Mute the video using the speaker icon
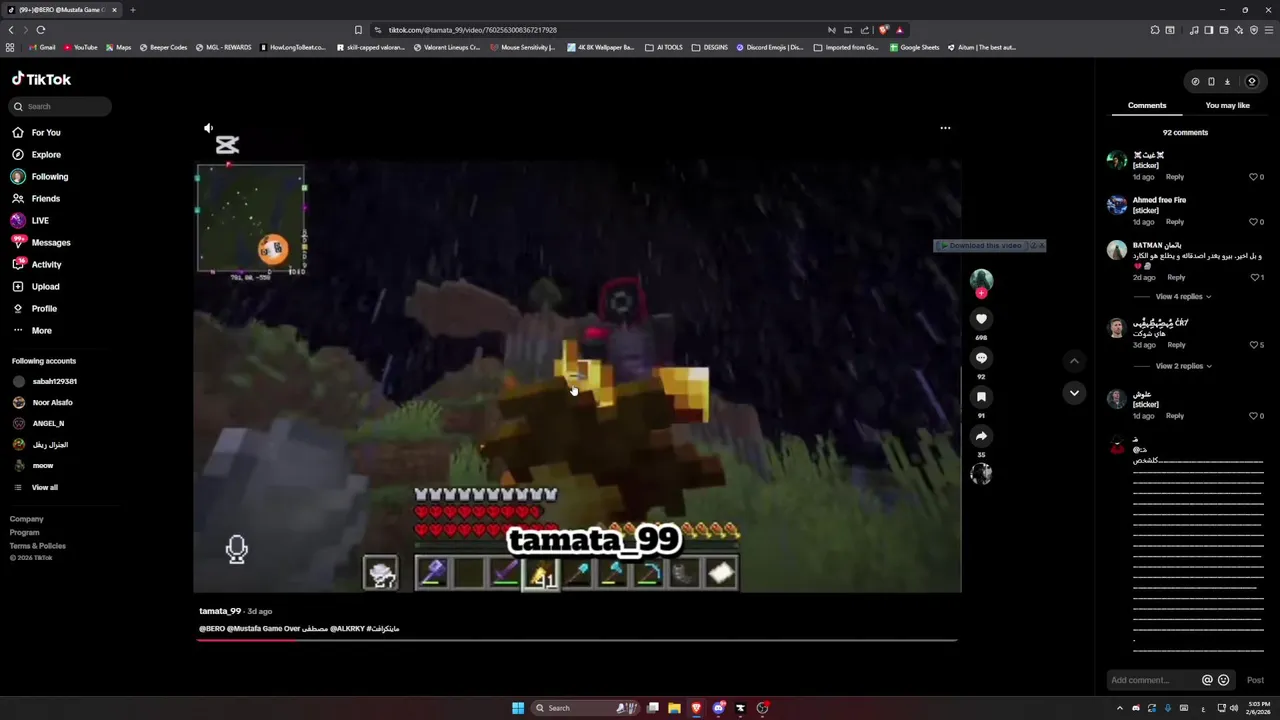This screenshot has height=720, width=1280. [208, 128]
